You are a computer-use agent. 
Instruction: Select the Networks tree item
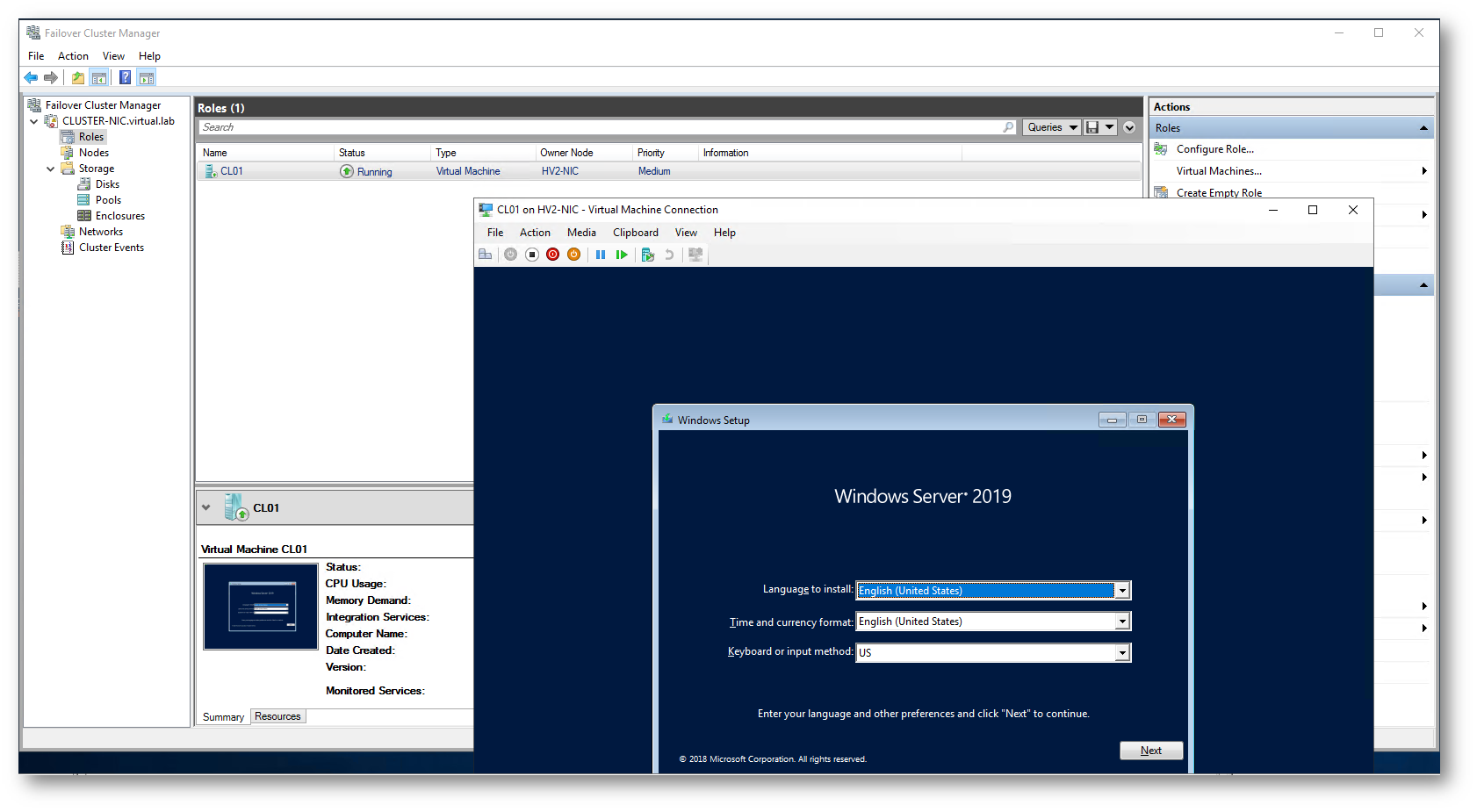click(100, 232)
